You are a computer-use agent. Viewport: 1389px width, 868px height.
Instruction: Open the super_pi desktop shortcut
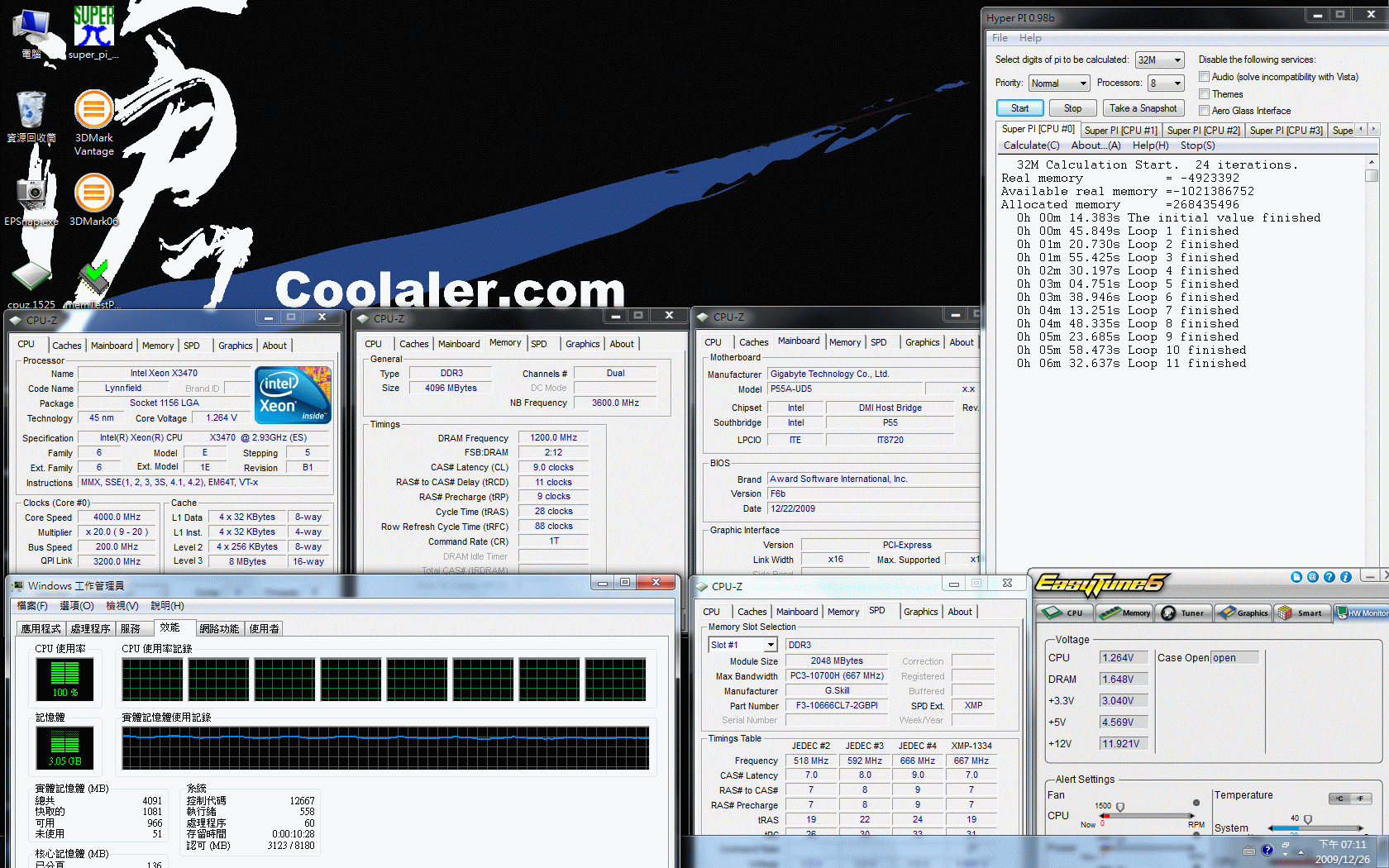click(x=93, y=32)
